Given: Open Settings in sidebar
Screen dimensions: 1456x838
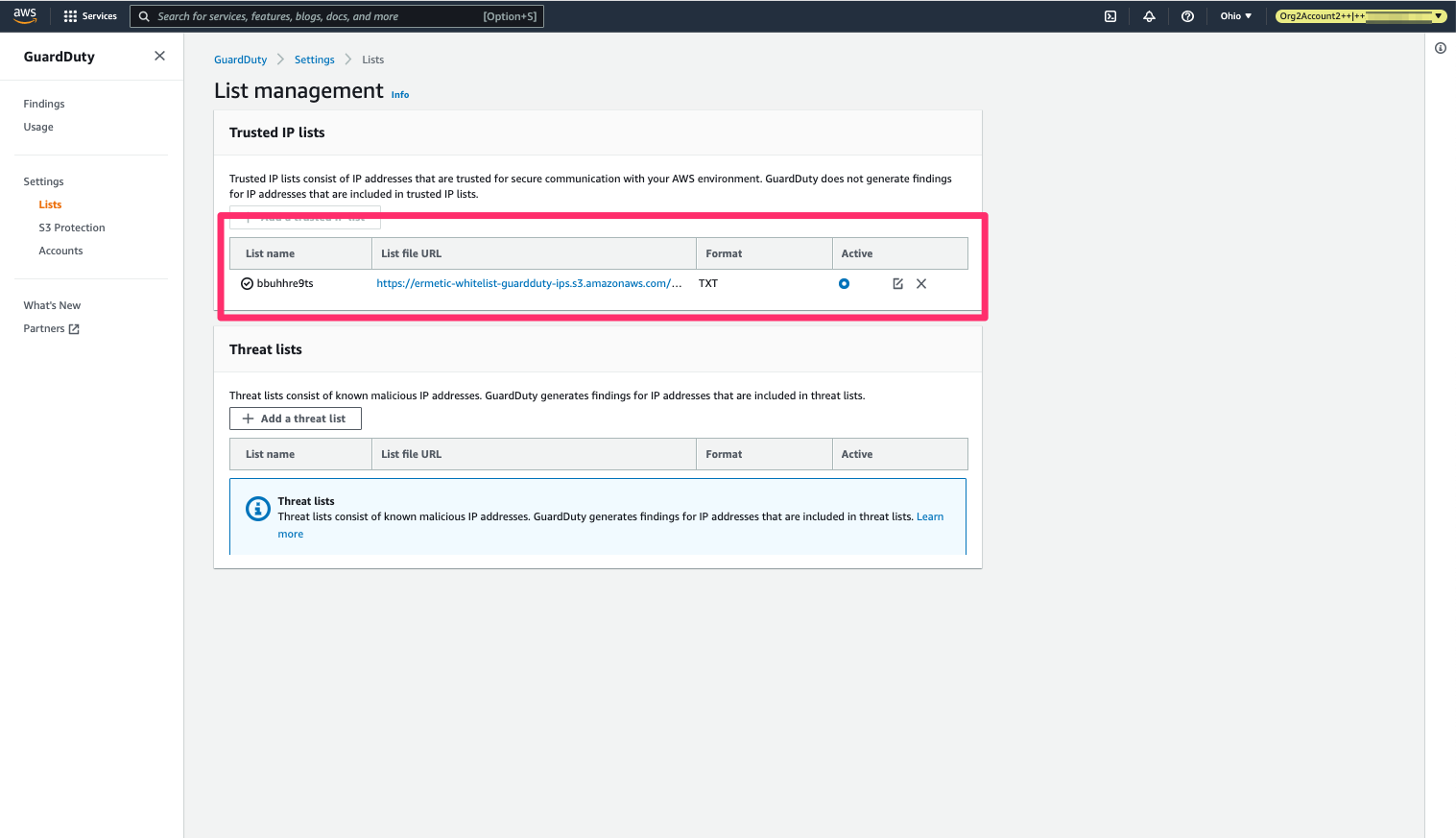Looking at the screenshot, I should 43,181.
